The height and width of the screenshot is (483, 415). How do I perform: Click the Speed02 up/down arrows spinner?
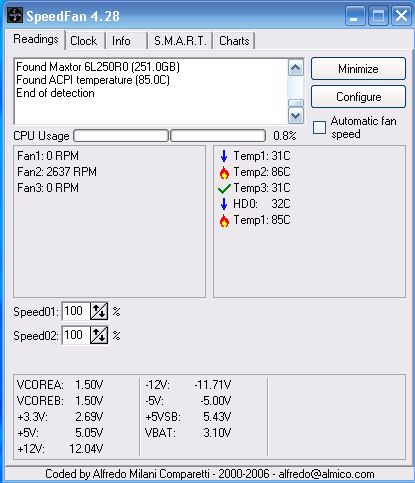pos(99,335)
